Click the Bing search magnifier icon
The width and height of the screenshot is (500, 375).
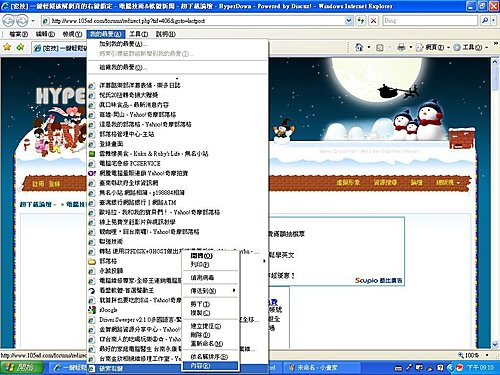tap(485, 21)
